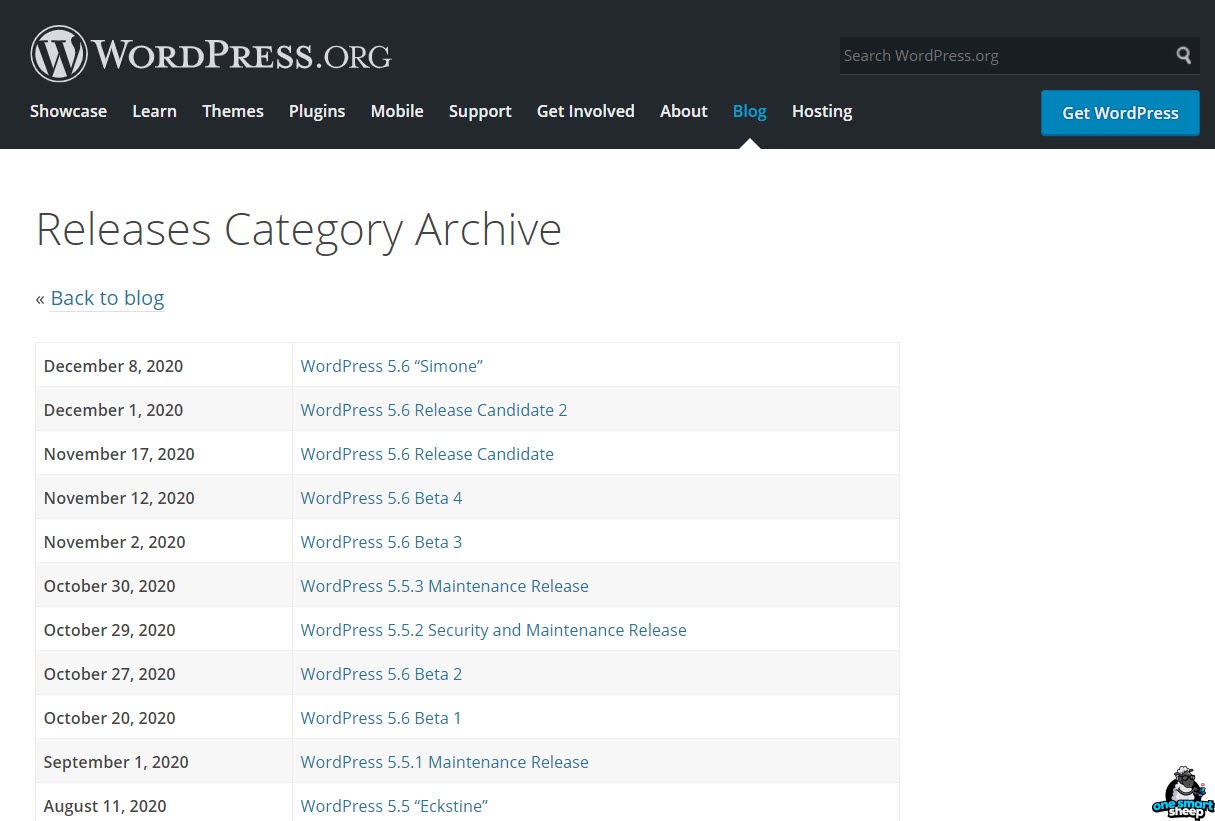Open WordPress 5.5.2 Security and Maintenance Release
1215x821 pixels.
click(494, 630)
